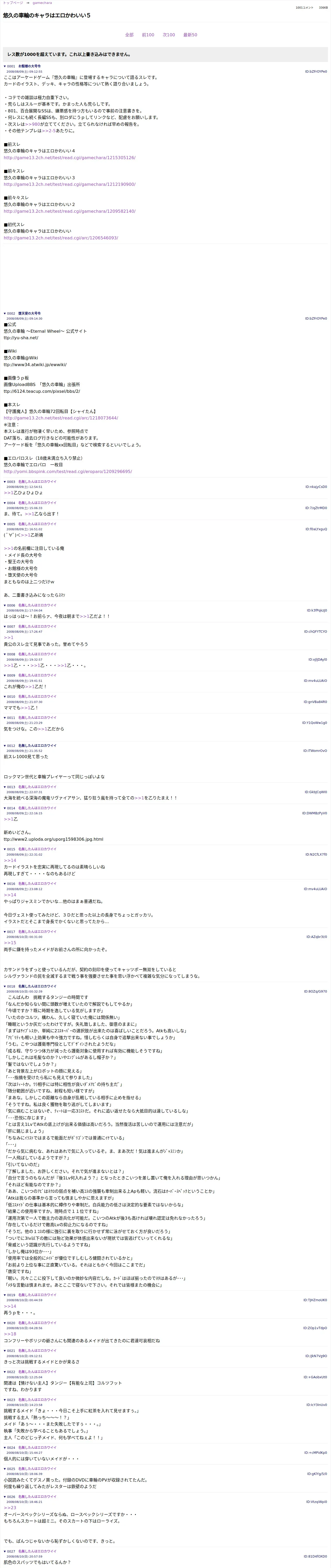The width and height of the screenshot is (336, 1568).
Task: Collapse post 0024 with its ▼ arrow
Action: coord(5,1448)
